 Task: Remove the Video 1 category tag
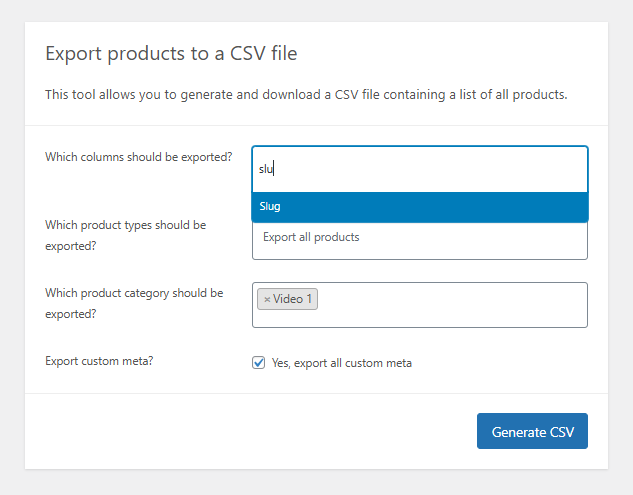click(267, 299)
